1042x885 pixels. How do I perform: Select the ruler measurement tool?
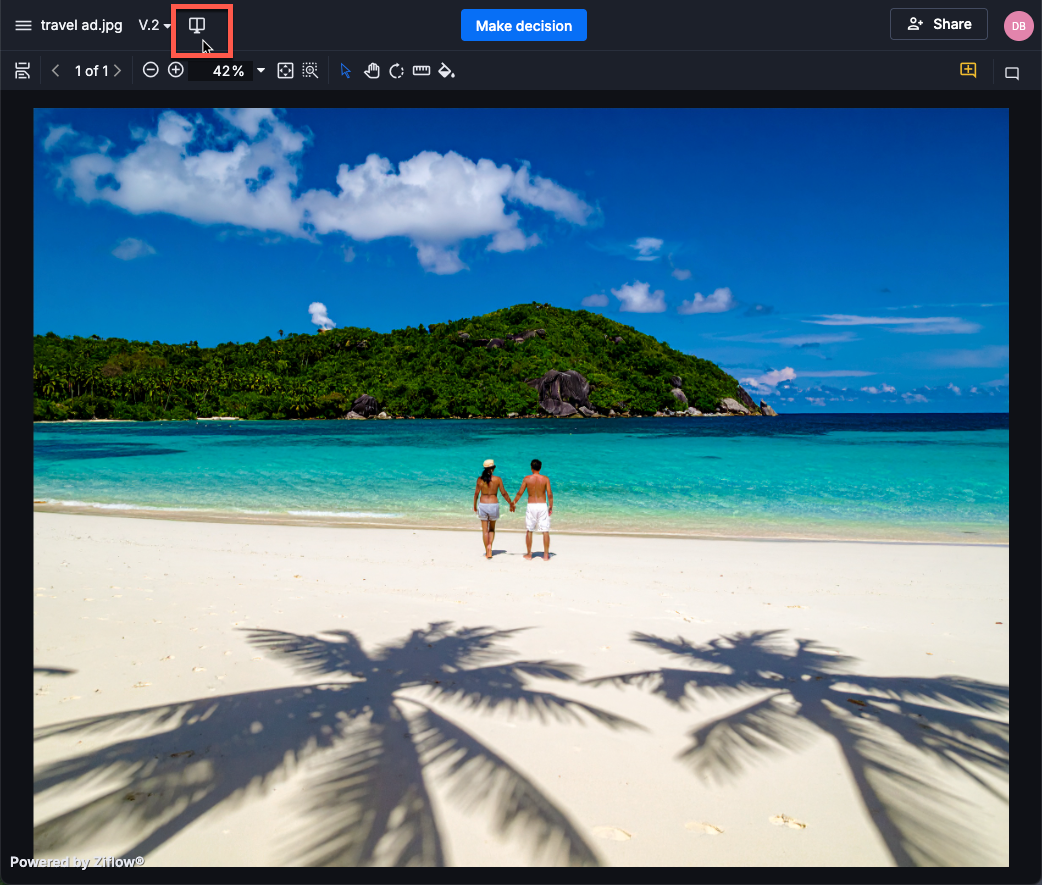pos(421,70)
